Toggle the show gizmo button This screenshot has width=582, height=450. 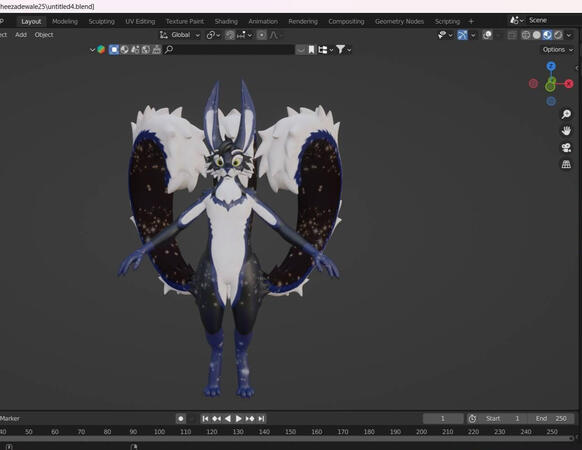462,35
